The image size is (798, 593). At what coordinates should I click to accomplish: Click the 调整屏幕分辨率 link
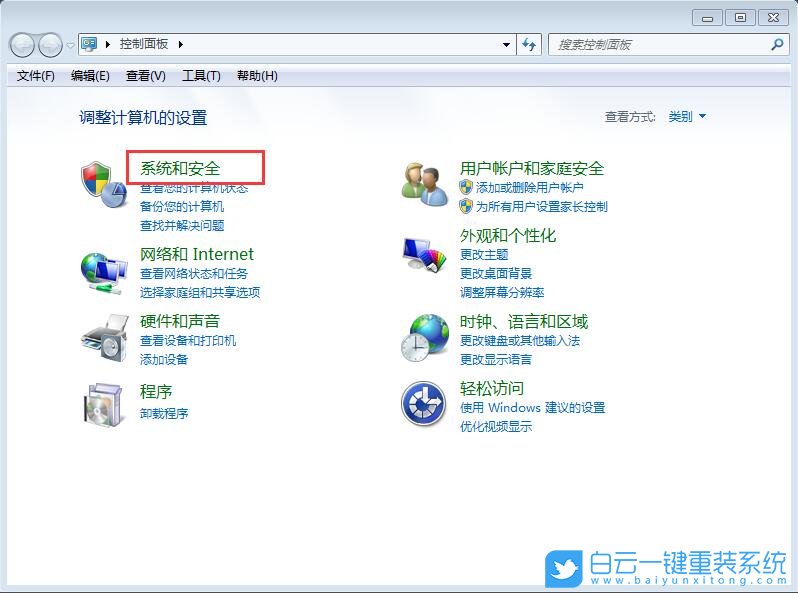coord(502,292)
